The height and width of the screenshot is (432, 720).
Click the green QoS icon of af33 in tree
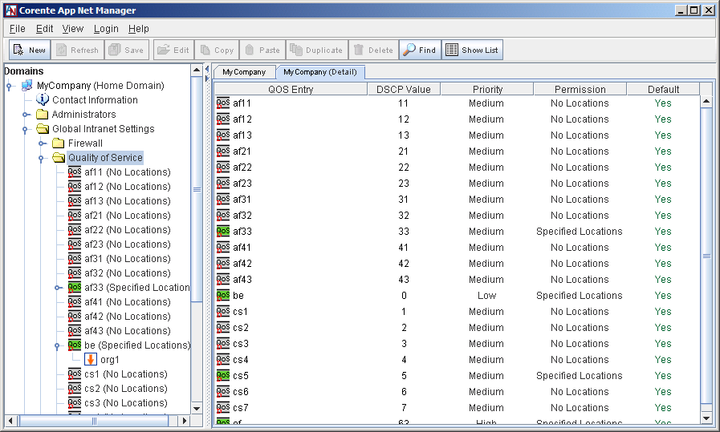(74, 287)
